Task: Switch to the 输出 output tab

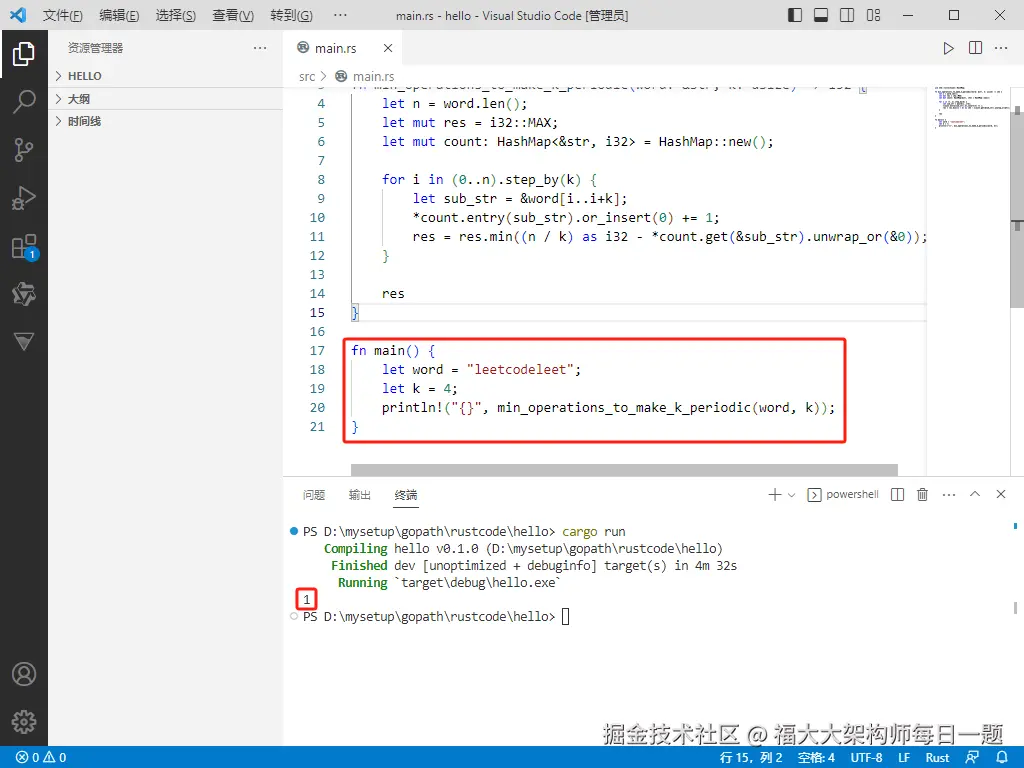Action: (359, 495)
